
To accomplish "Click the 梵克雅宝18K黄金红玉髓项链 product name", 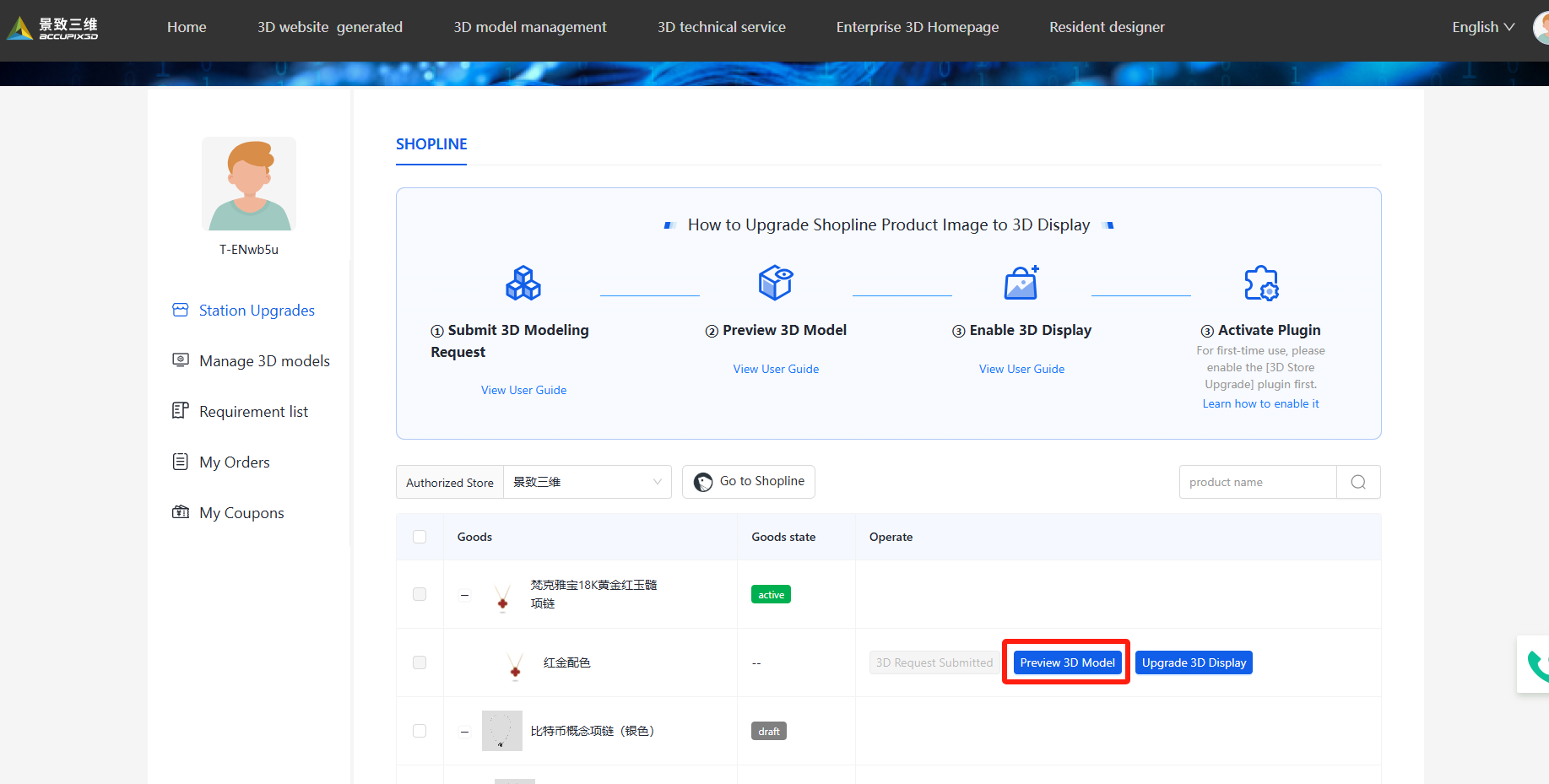I will [593, 594].
